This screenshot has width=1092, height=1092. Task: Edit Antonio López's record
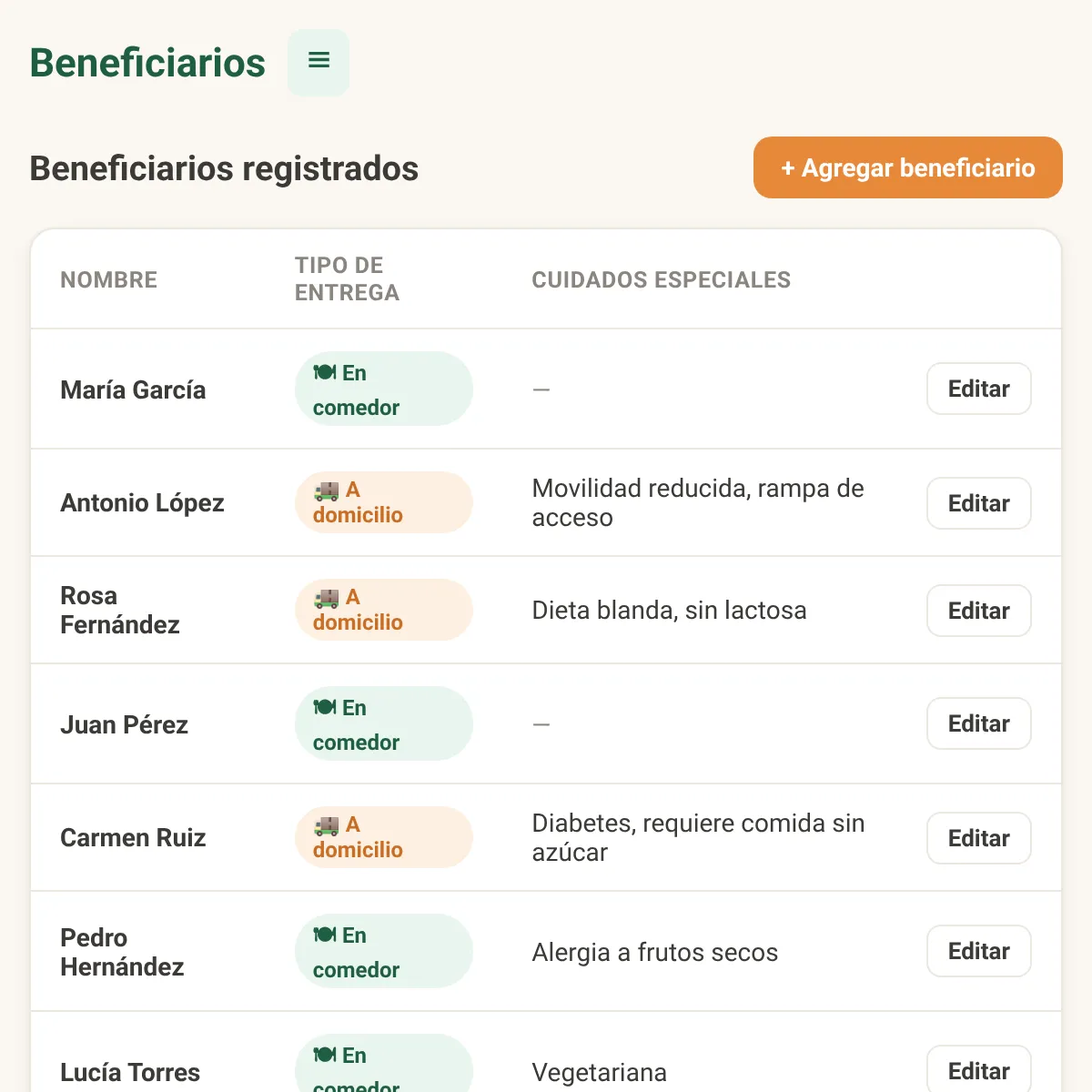click(x=979, y=503)
